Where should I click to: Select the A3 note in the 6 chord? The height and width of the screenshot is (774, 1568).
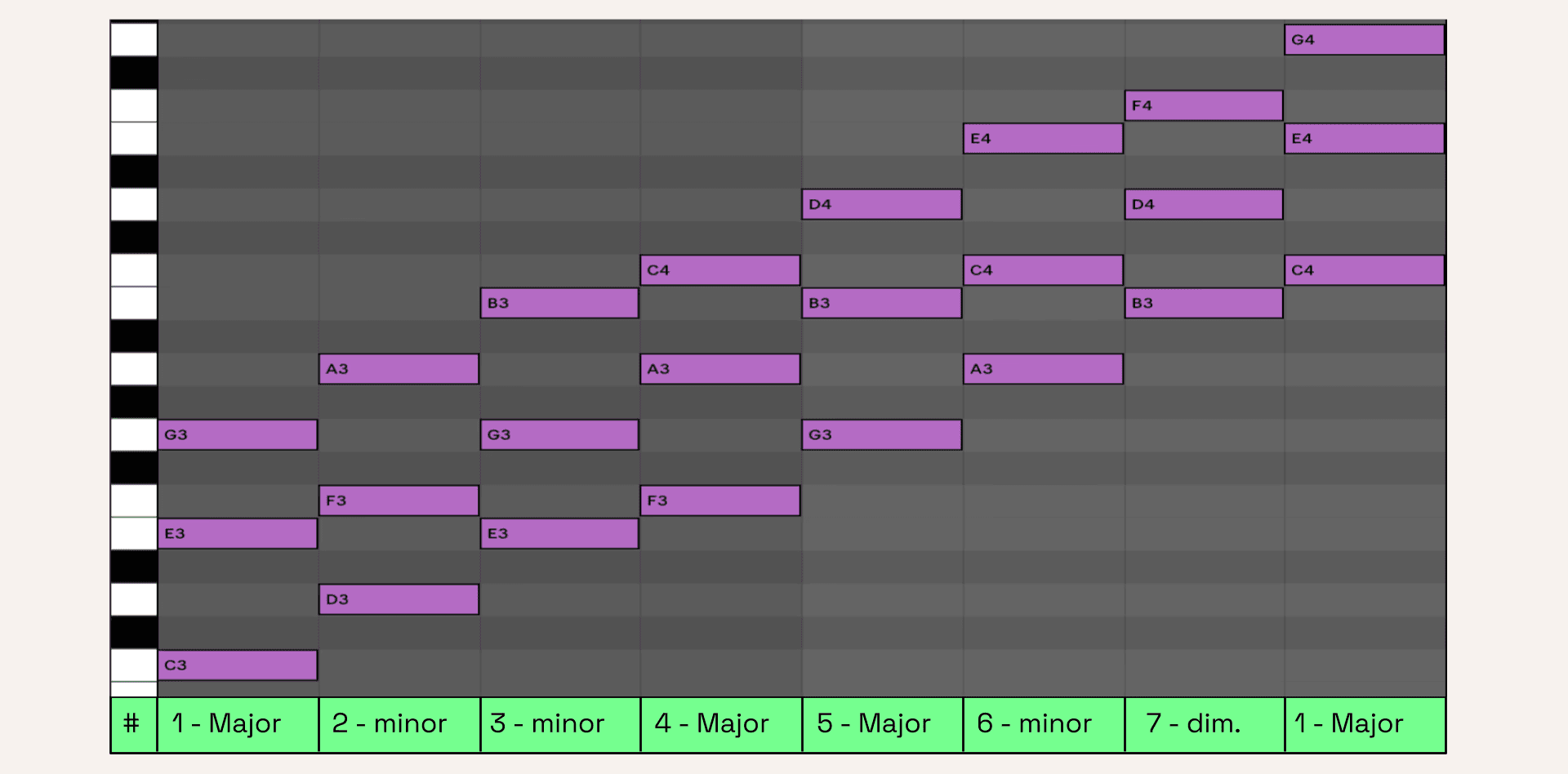click(x=1044, y=369)
